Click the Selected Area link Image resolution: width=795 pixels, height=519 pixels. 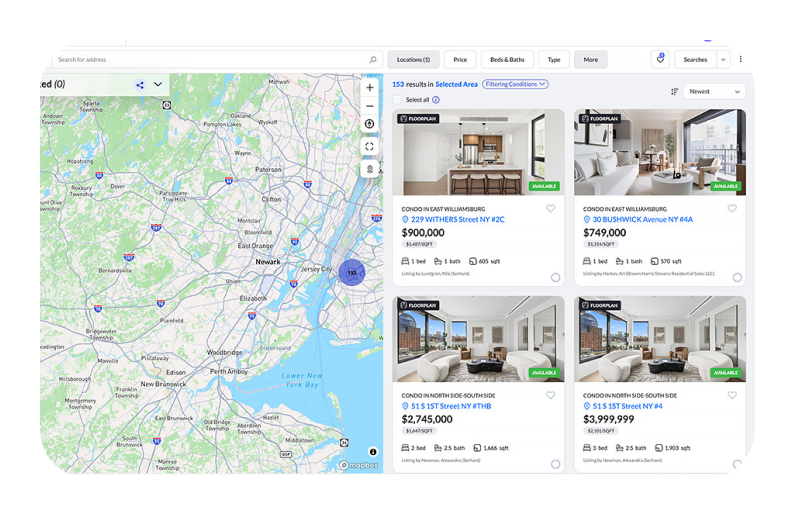pyautogui.click(x=456, y=85)
